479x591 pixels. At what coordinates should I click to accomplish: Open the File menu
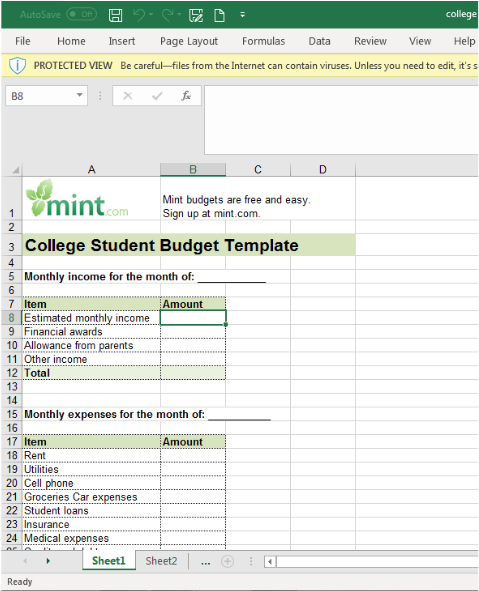click(23, 41)
